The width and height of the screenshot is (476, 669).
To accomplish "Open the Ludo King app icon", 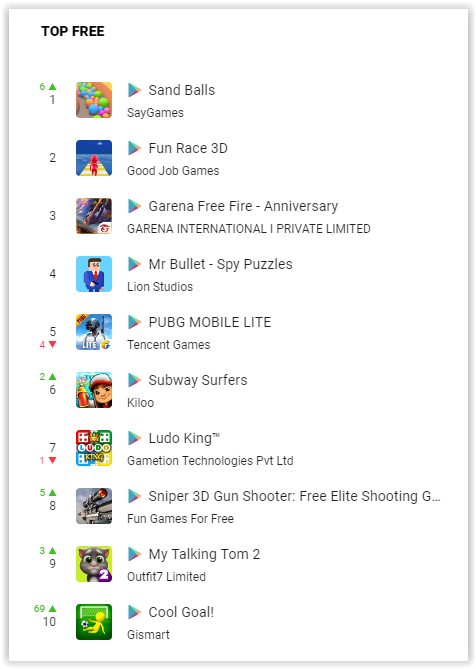I will [94, 448].
